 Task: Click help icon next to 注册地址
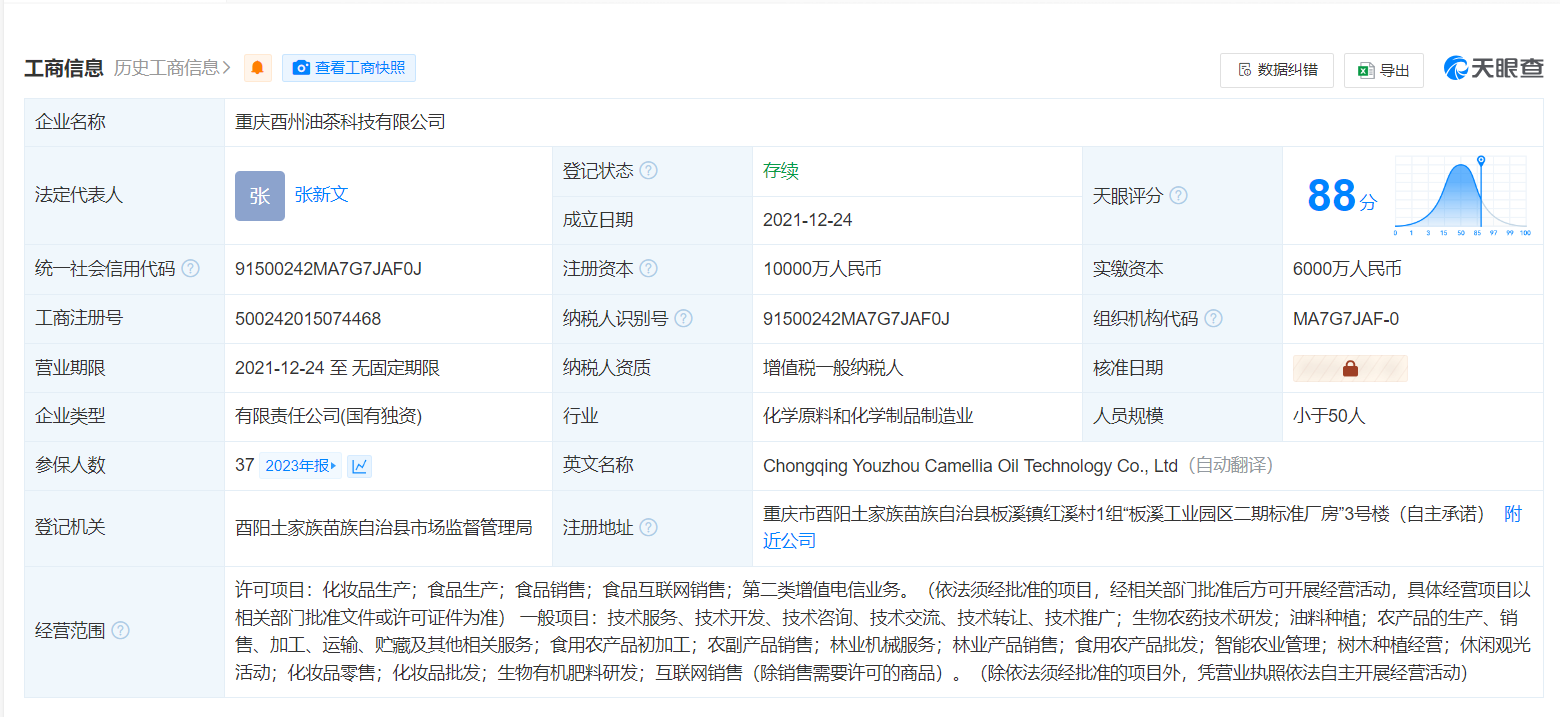[x=649, y=527]
